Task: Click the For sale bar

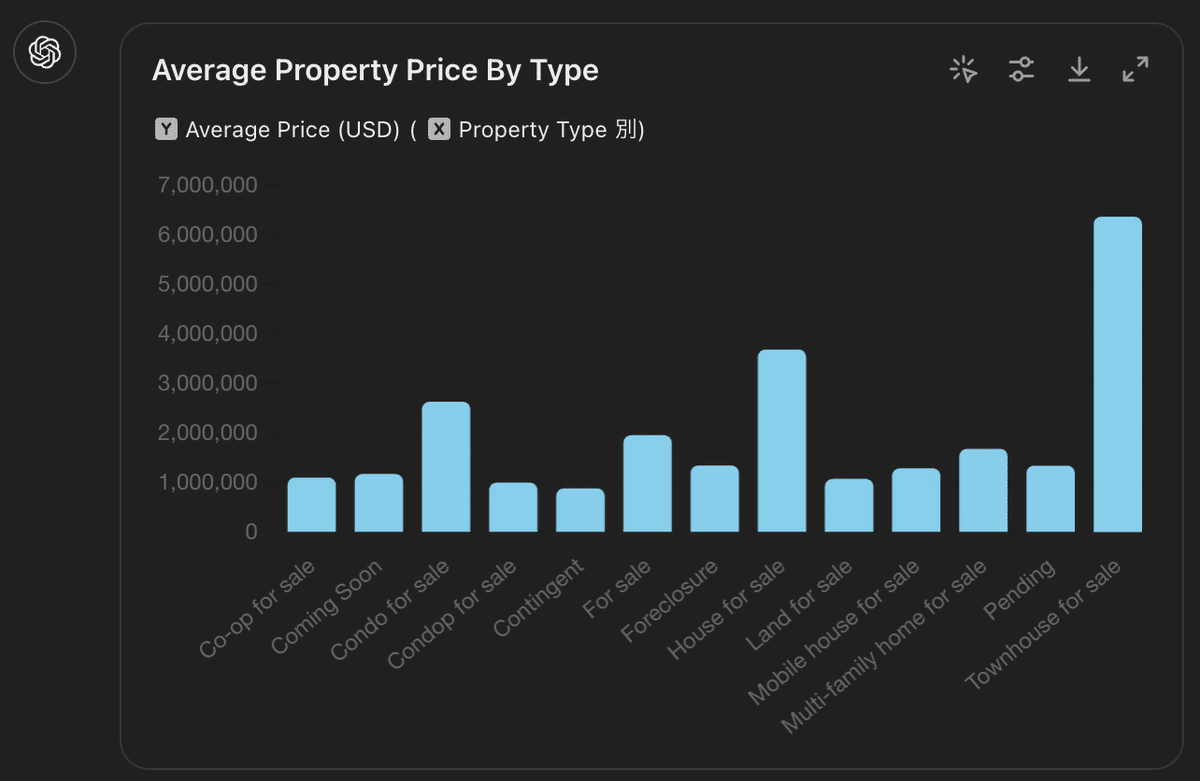Action: 647,484
